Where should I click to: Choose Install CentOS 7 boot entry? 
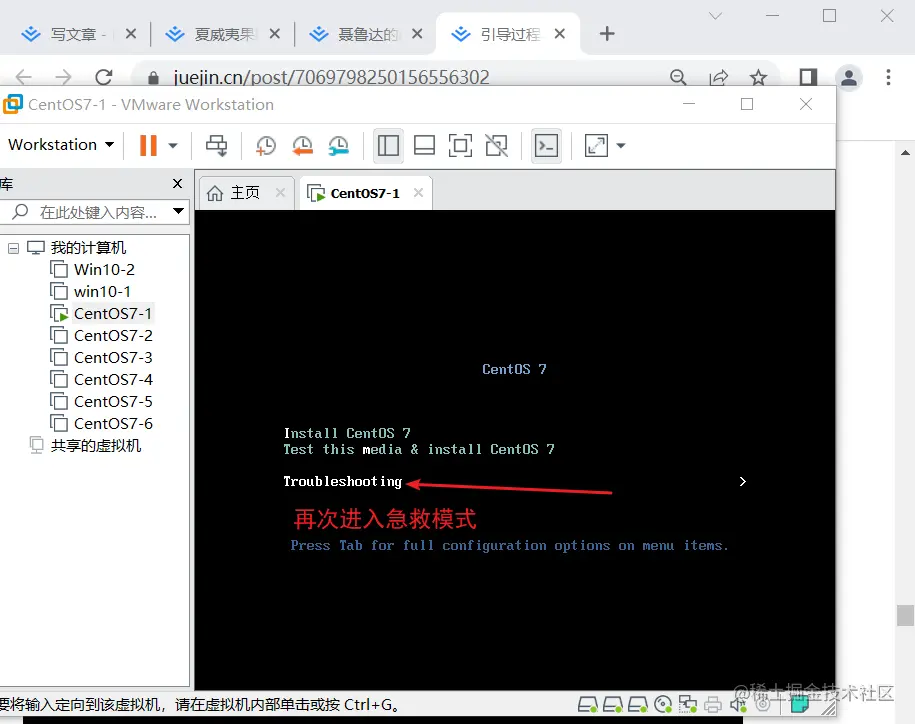(347, 433)
